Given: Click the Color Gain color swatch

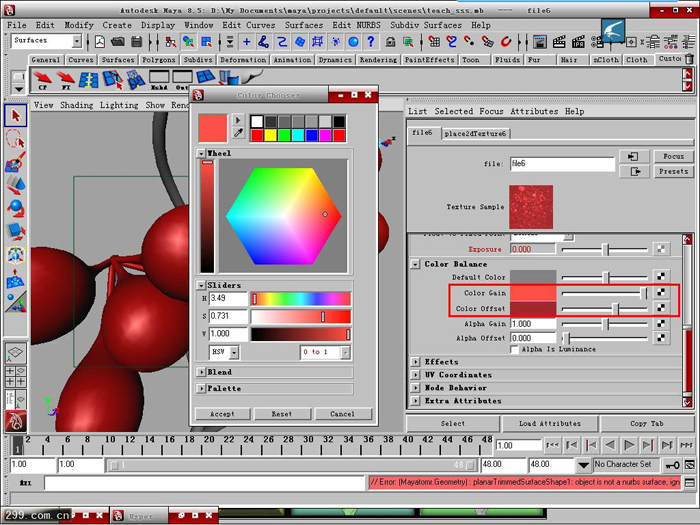Looking at the screenshot, I should tap(533, 293).
